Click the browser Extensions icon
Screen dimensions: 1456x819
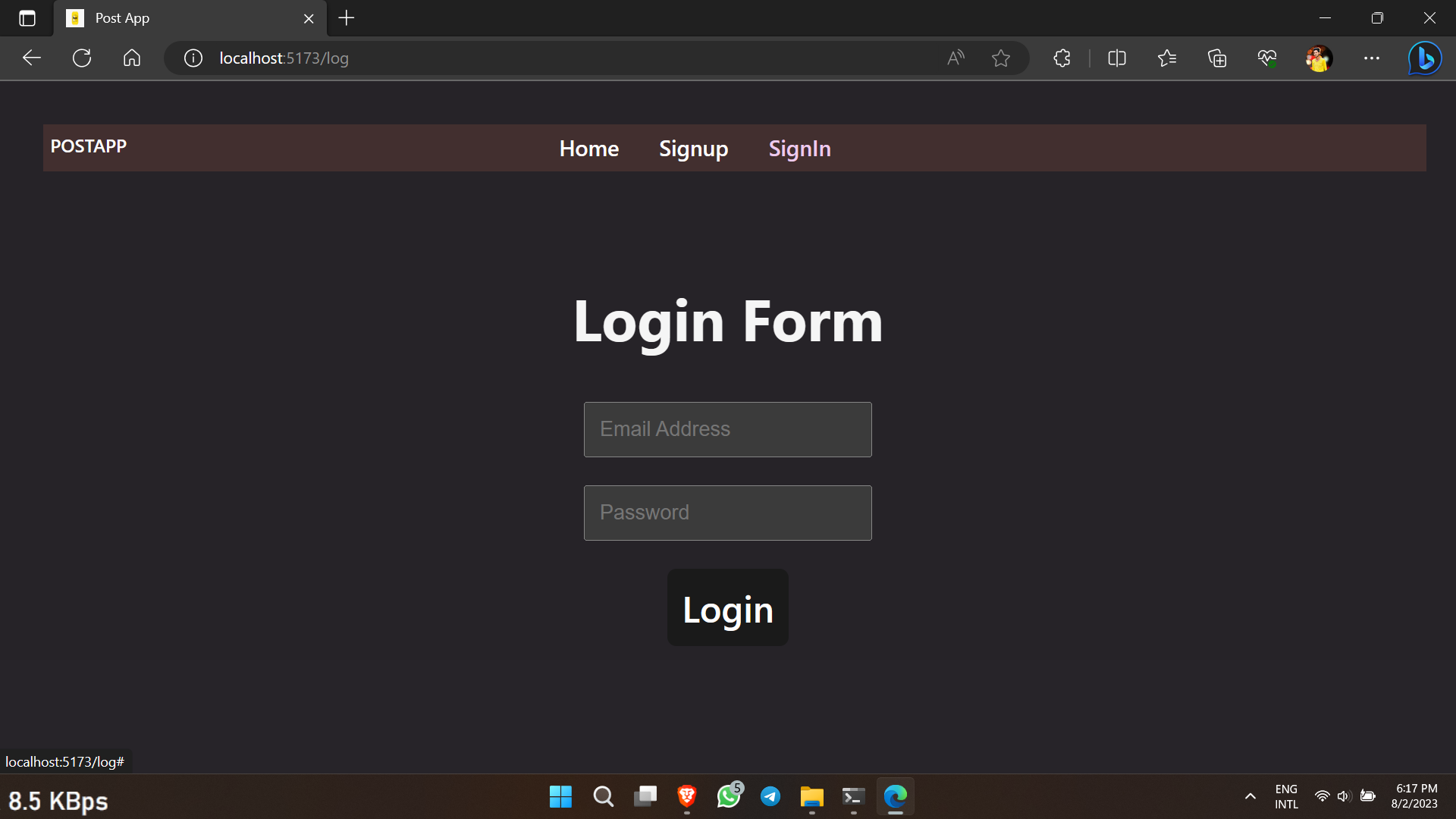[x=1061, y=58]
